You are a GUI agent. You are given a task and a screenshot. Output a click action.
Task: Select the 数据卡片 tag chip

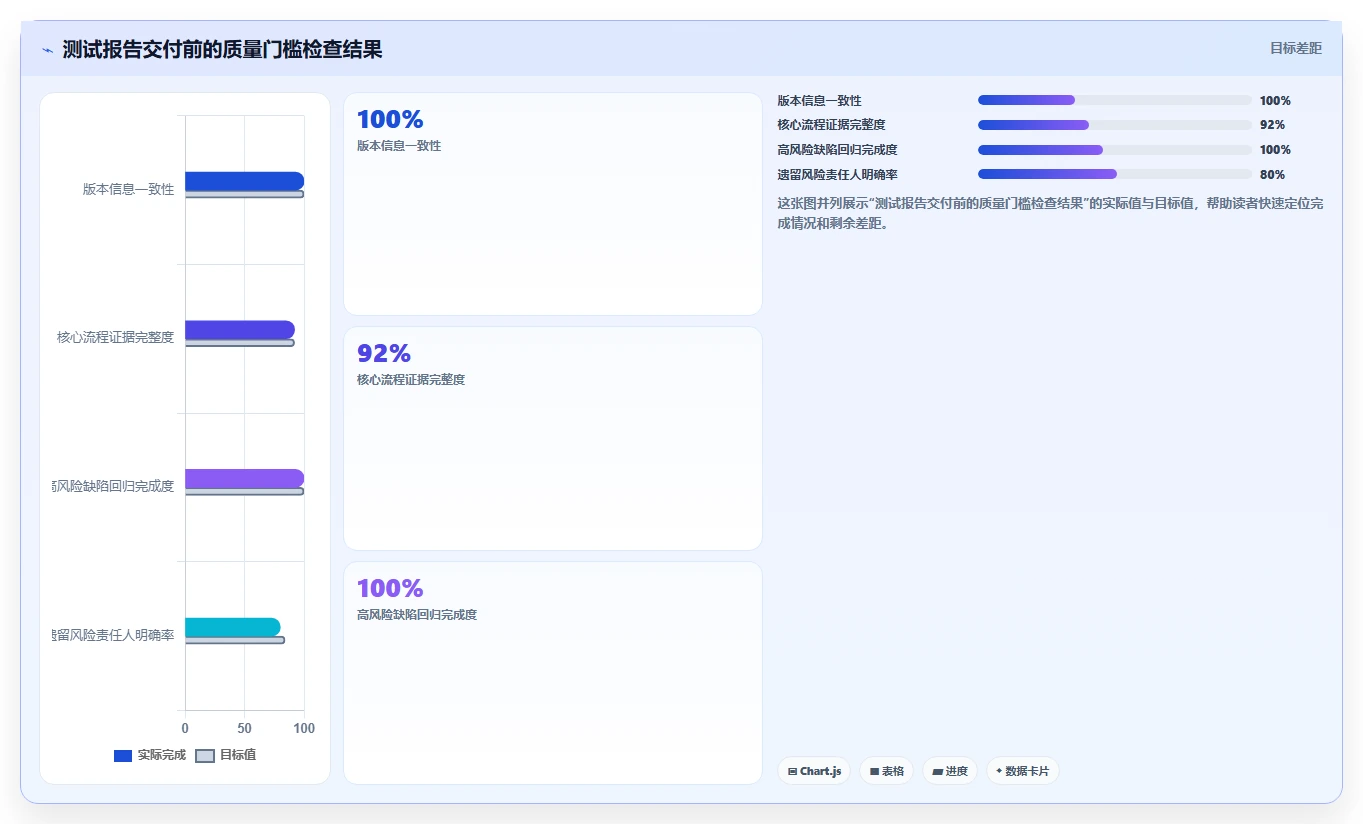1022,771
